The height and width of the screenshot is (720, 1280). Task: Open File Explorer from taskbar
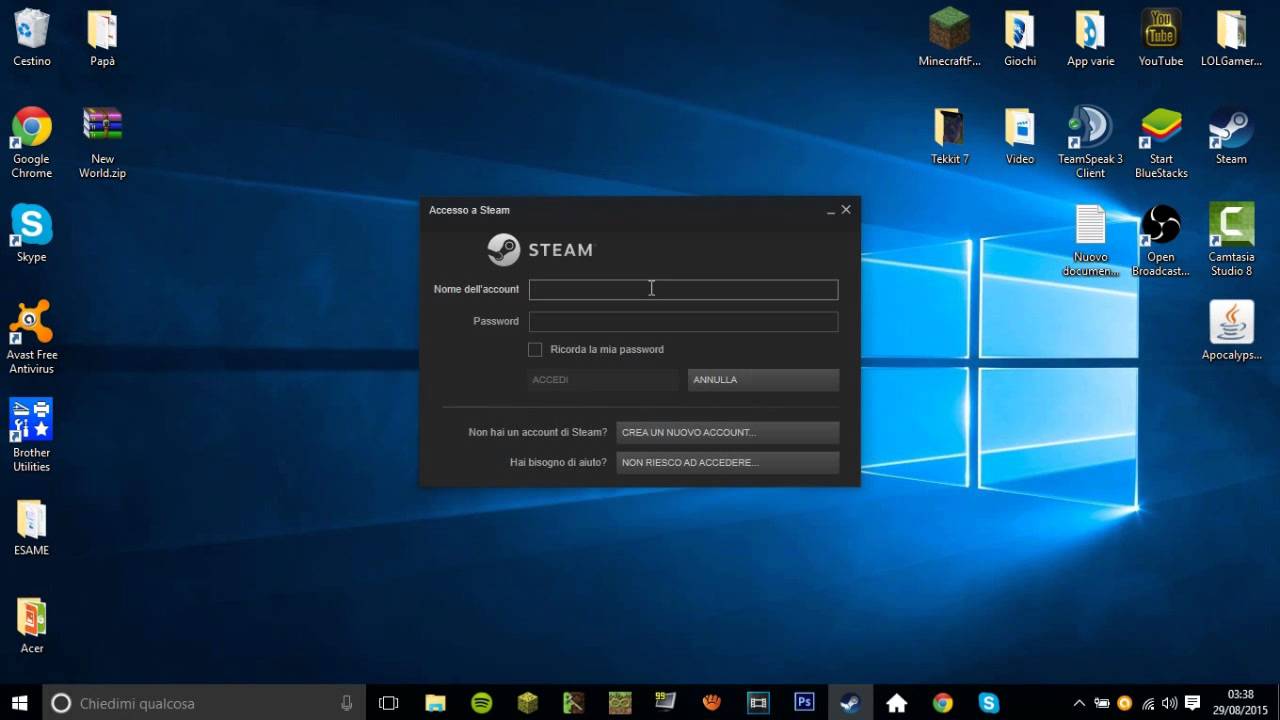click(x=435, y=703)
